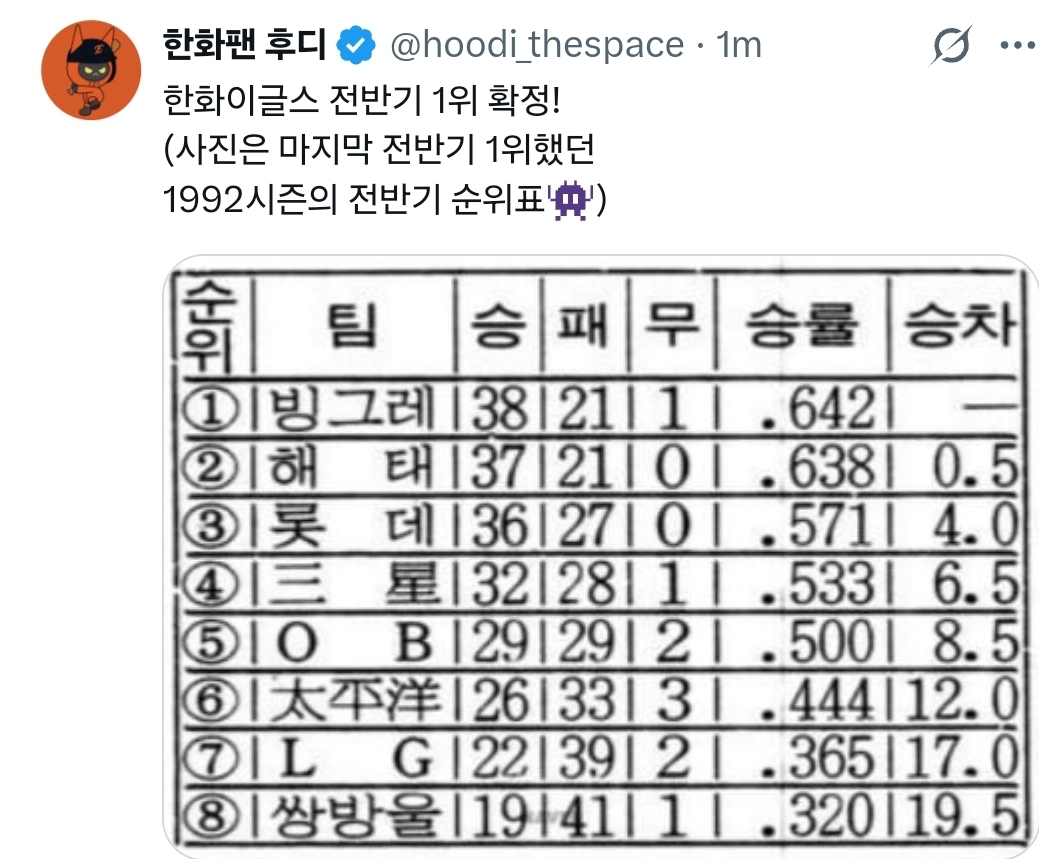Viewport: 1039px width, 859px height.
Task: Click the circled ① rank icon in image
Action: tap(211, 410)
